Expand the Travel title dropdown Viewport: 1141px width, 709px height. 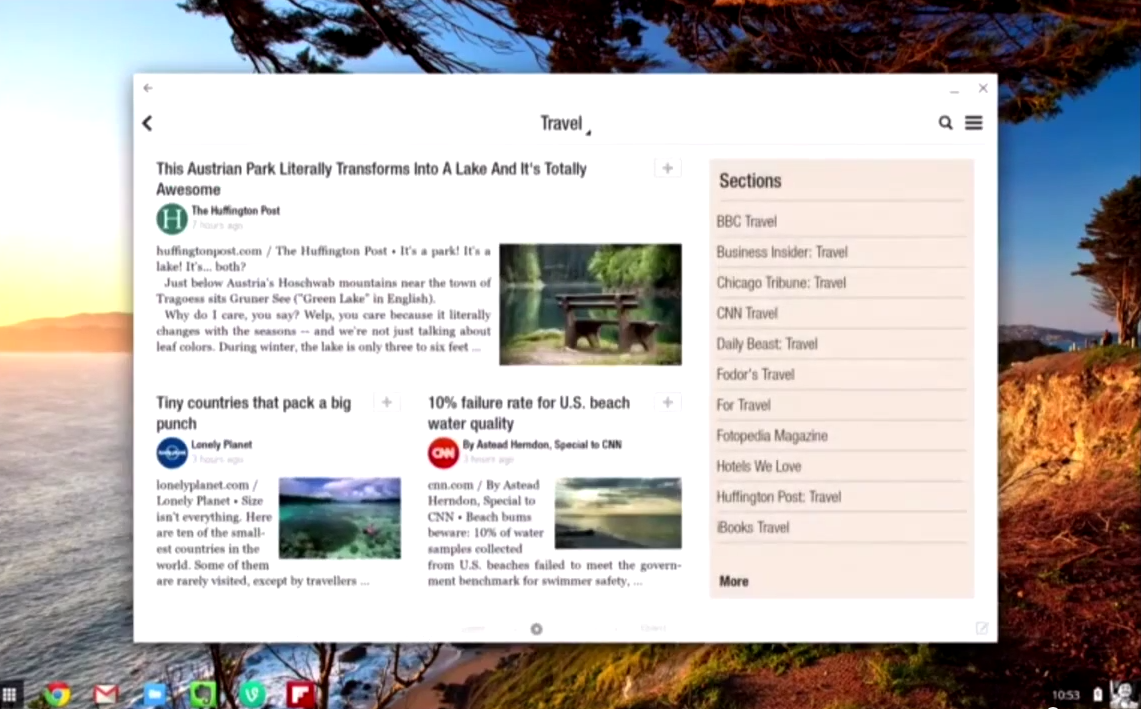(565, 124)
